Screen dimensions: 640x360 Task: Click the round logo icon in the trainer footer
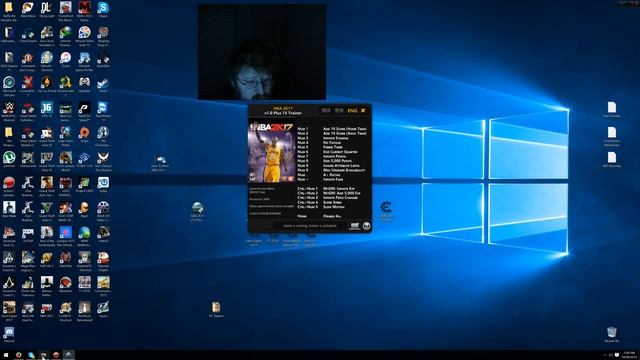click(366, 226)
